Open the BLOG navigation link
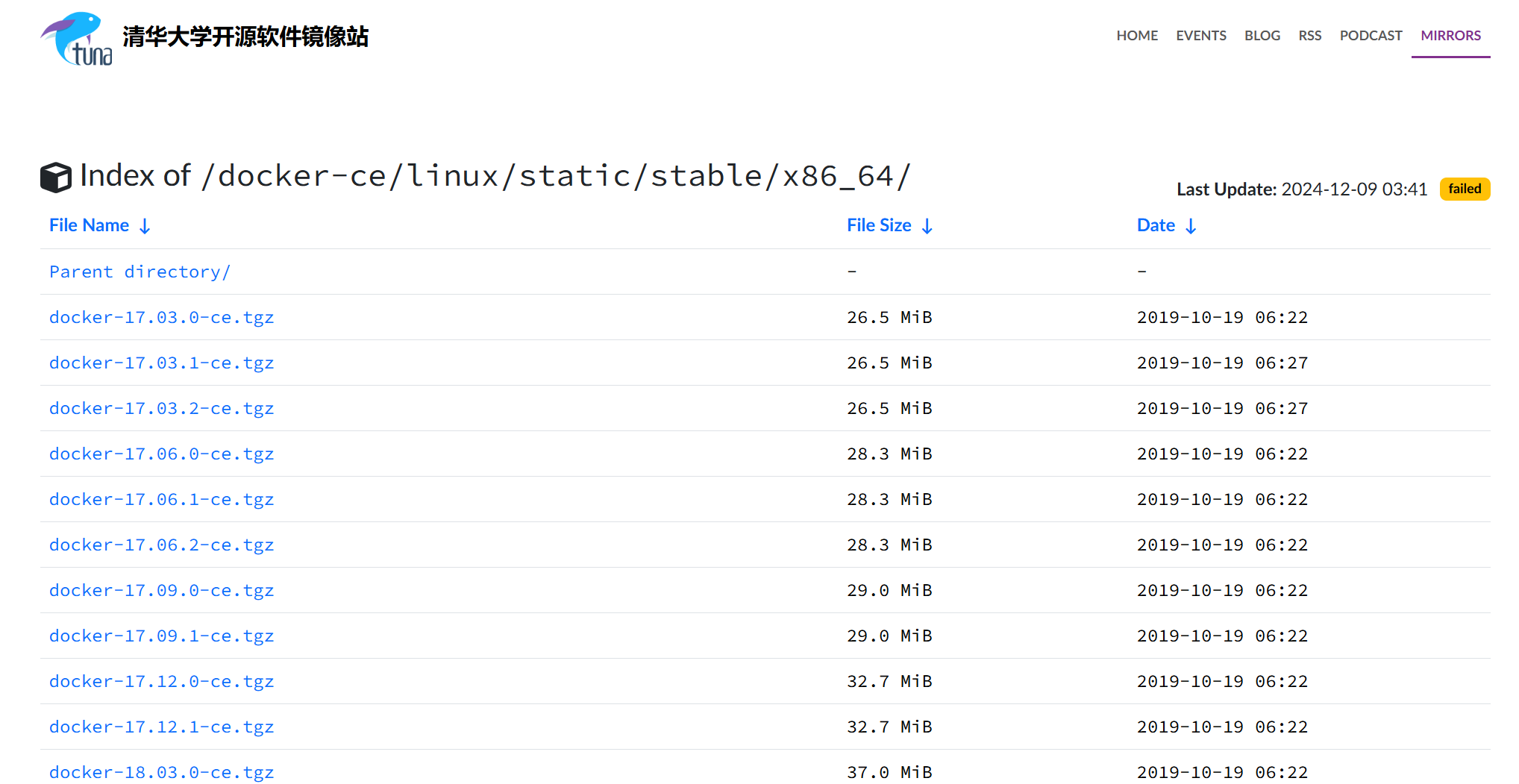The width and height of the screenshot is (1519, 784). 1262,36
